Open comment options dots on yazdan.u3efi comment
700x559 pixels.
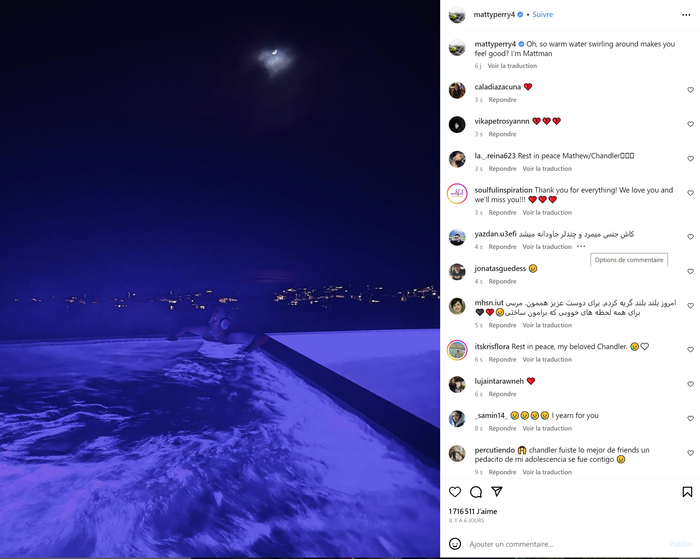(x=581, y=246)
